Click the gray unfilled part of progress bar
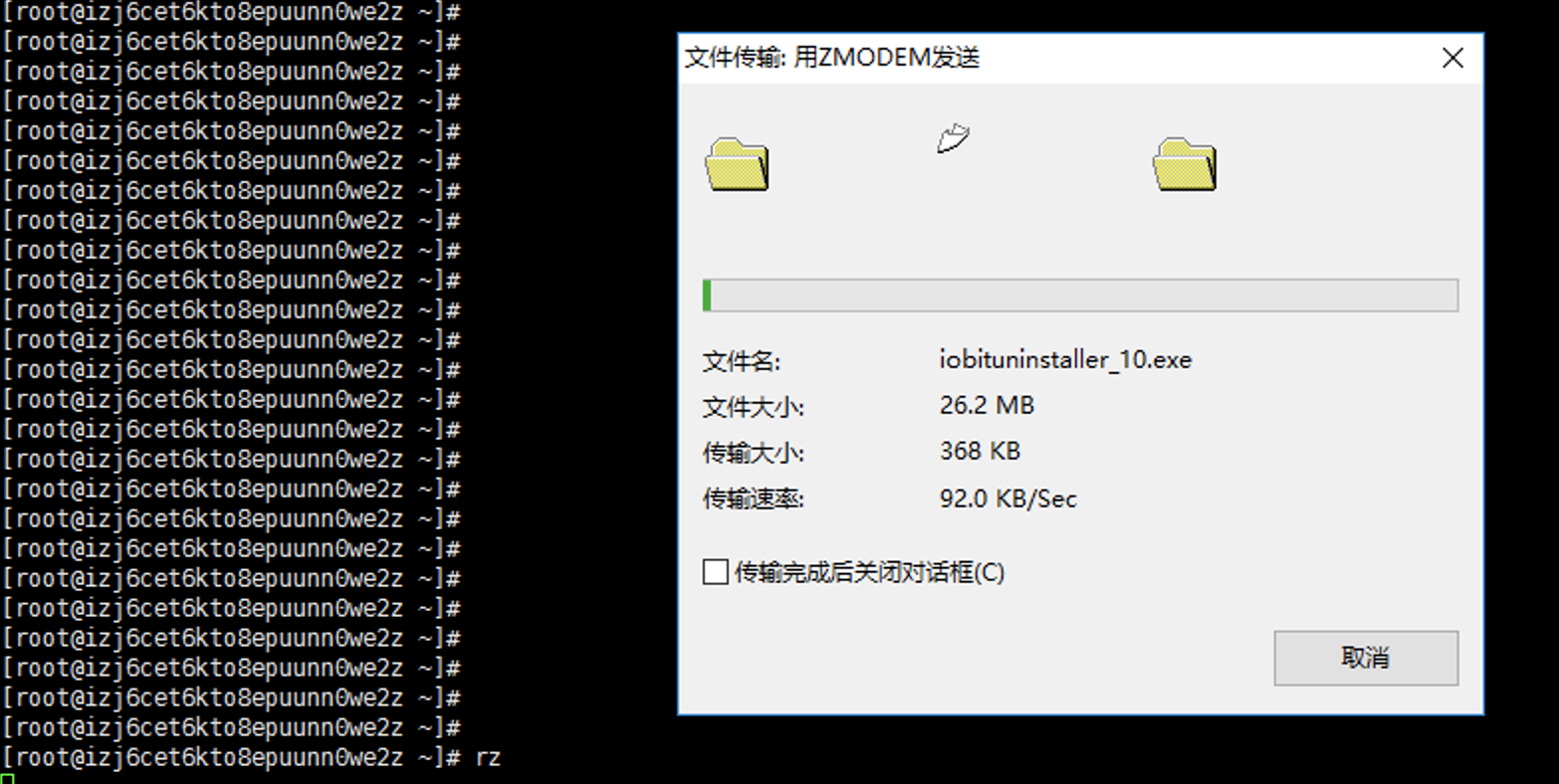The width and height of the screenshot is (1559, 784). pyautogui.click(x=1085, y=295)
